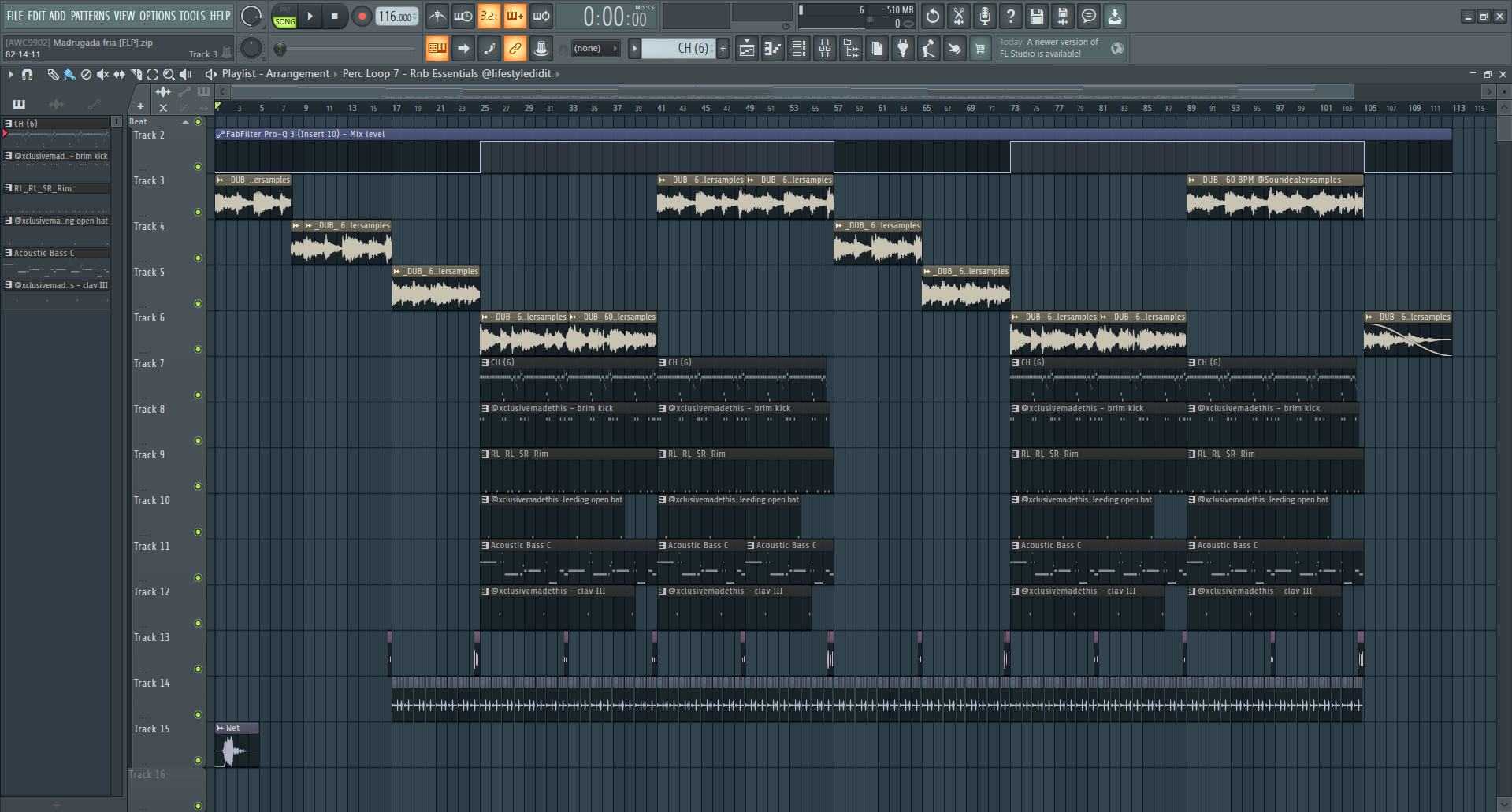The image size is (1512, 812).
Task: Open the plugin picker plug icon
Action: (x=903, y=49)
